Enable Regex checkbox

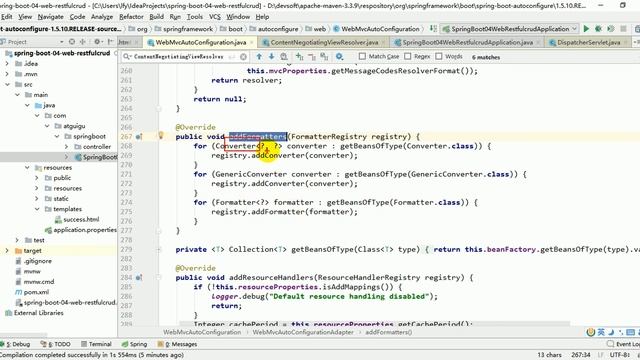407,56
